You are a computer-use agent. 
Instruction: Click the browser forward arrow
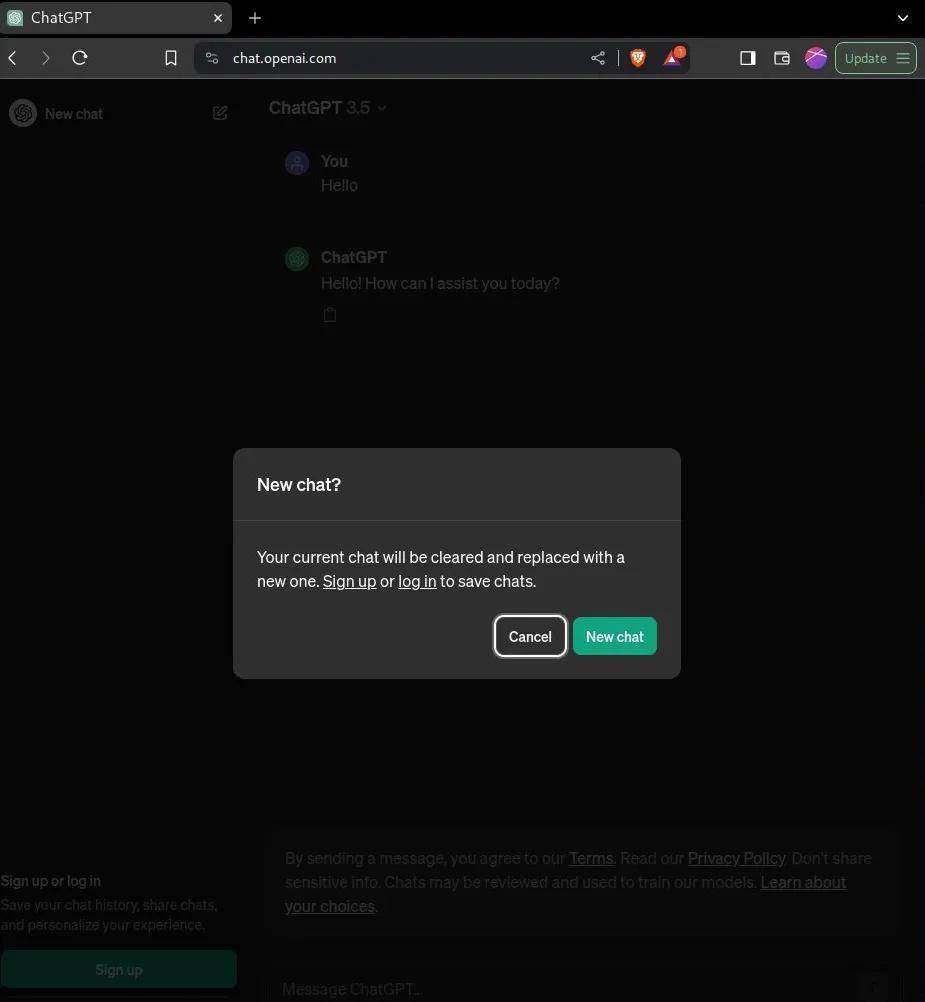[x=45, y=58]
